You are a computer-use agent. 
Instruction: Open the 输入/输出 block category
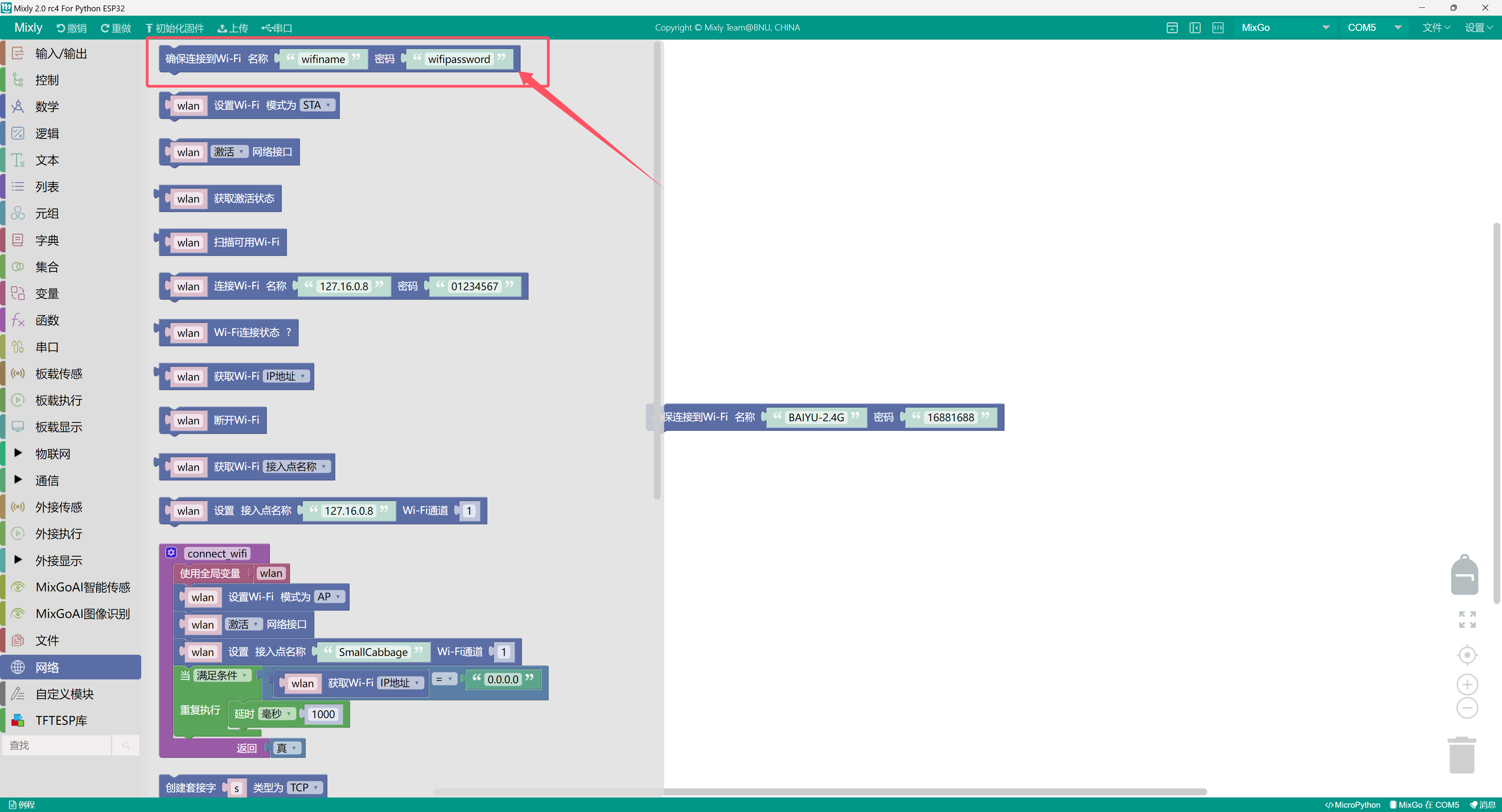point(70,54)
